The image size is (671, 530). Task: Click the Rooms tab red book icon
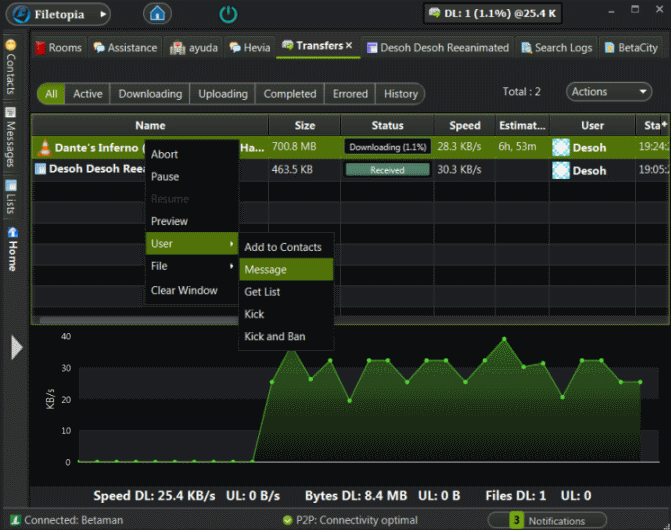tap(40, 47)
